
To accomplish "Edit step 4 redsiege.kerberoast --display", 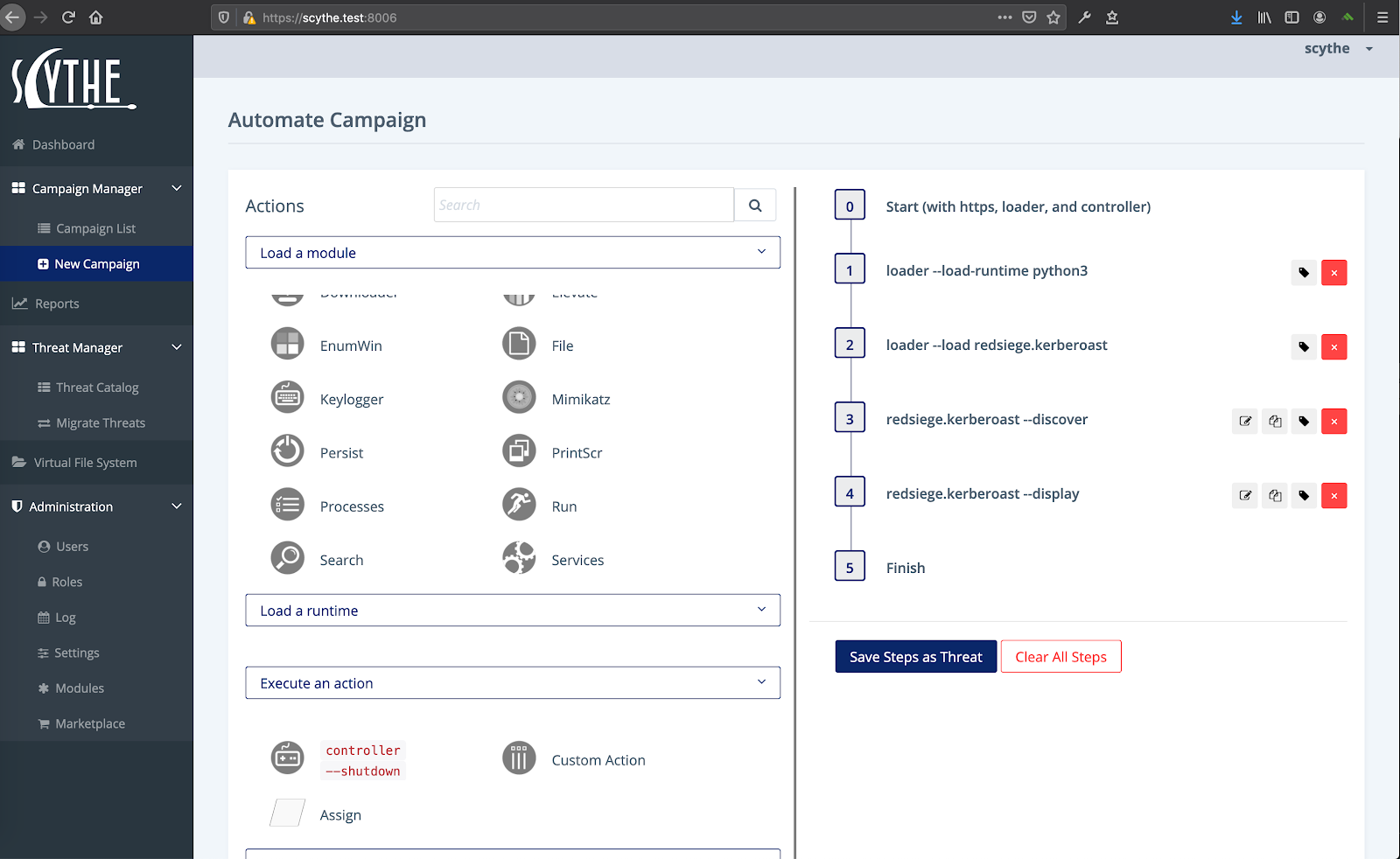I will (1245, 496).
